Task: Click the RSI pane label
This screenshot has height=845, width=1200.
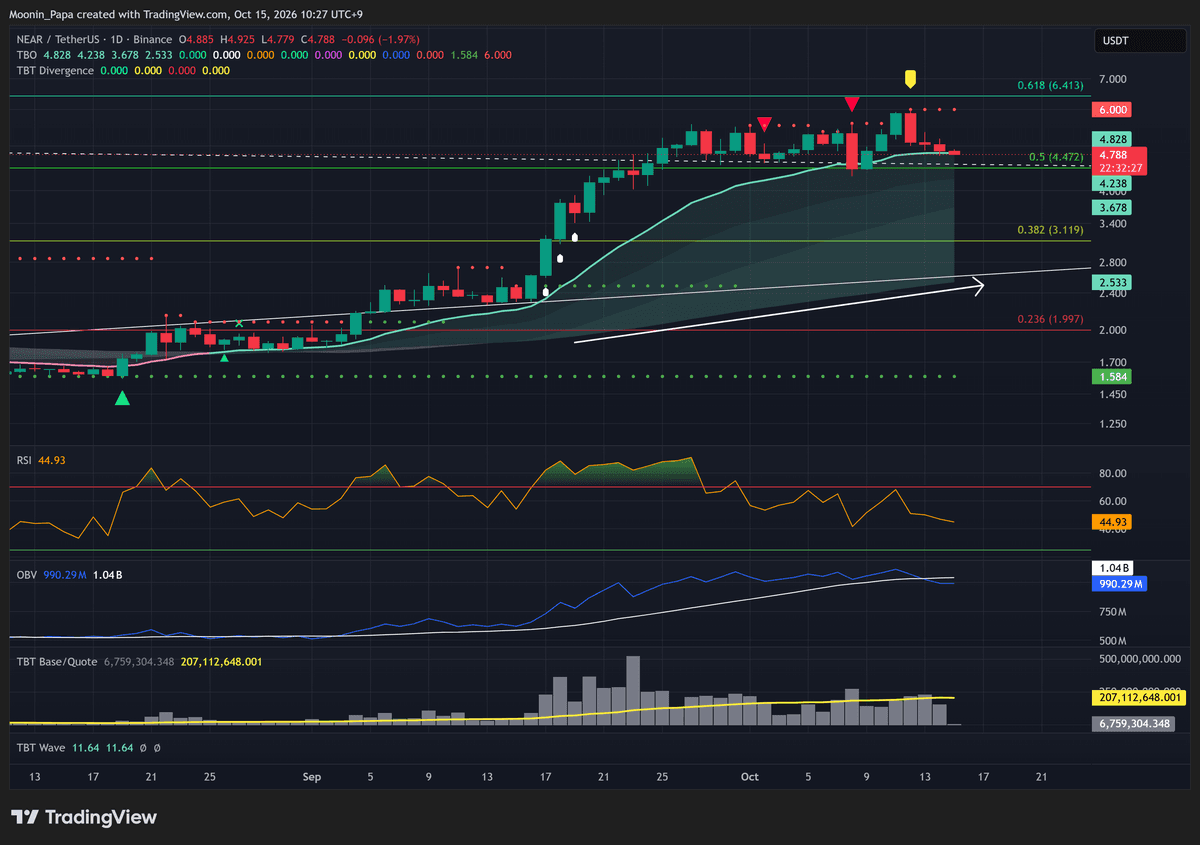Action: click(25, 460)
